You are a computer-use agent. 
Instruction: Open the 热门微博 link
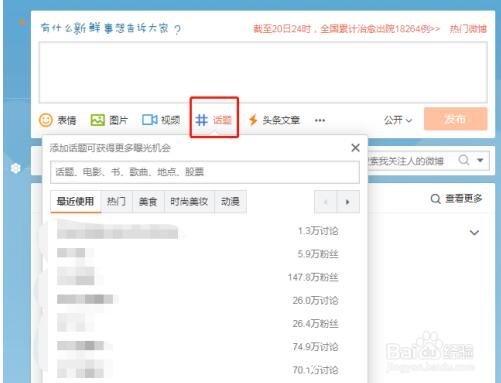(x=468, y=29)
